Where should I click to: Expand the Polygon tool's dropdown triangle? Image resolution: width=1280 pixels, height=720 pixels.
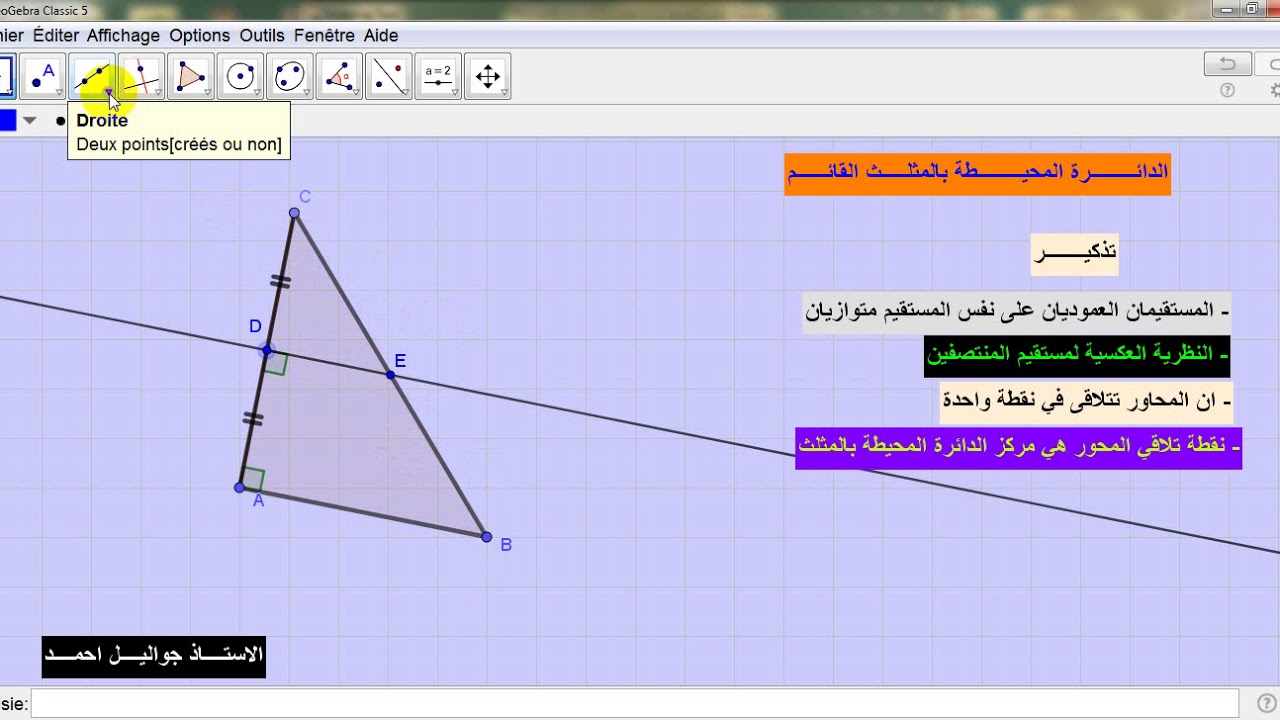click(207, 93)
